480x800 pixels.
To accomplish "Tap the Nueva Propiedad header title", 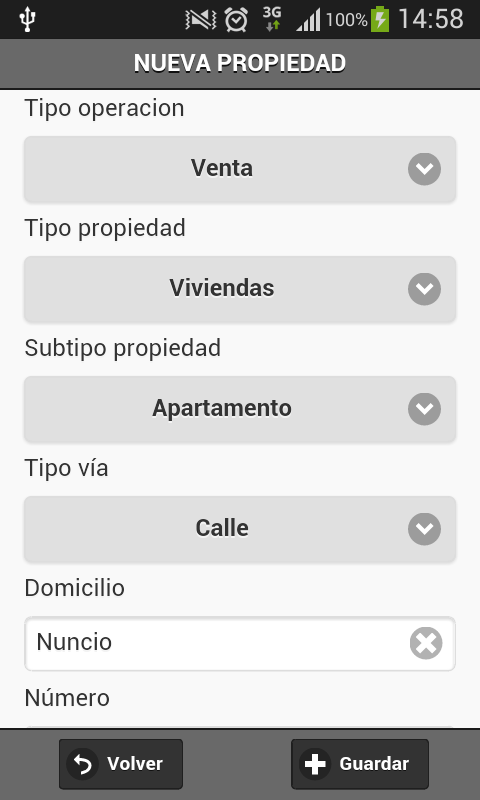I will [240, 63].
